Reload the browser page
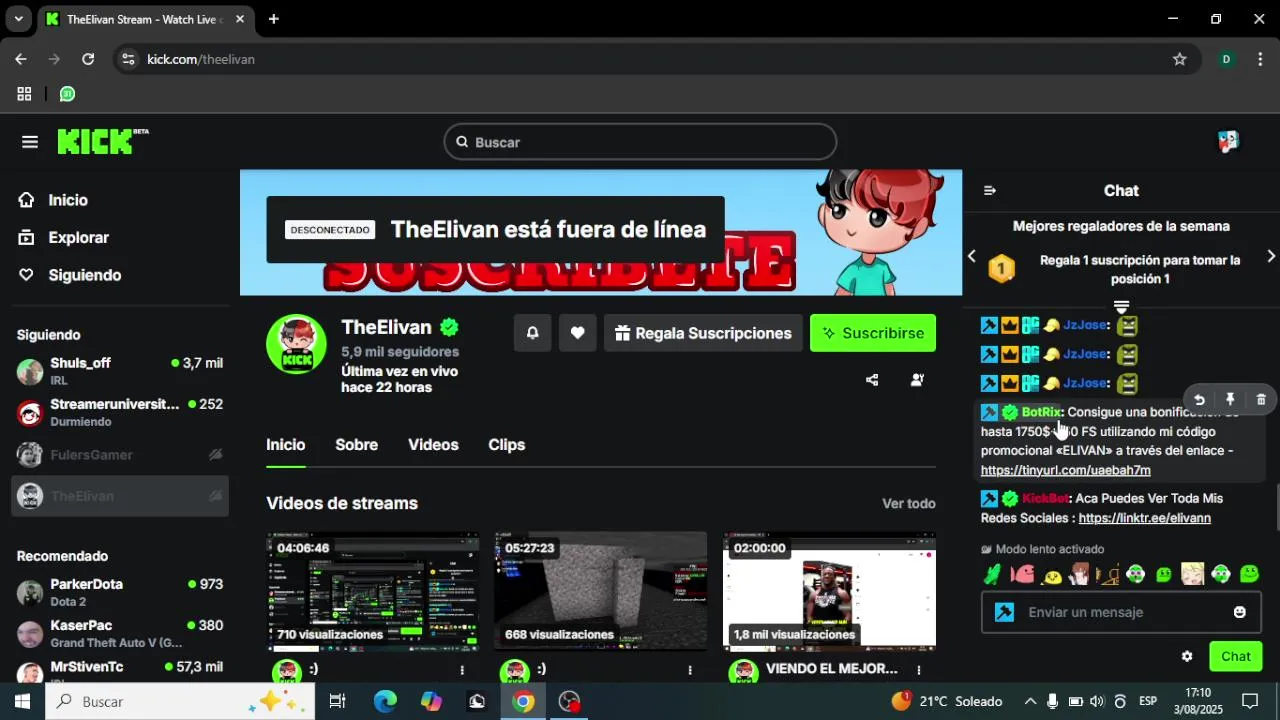Image resolution: width=1280 pixels, height=720 pixels. click(88, 59)
